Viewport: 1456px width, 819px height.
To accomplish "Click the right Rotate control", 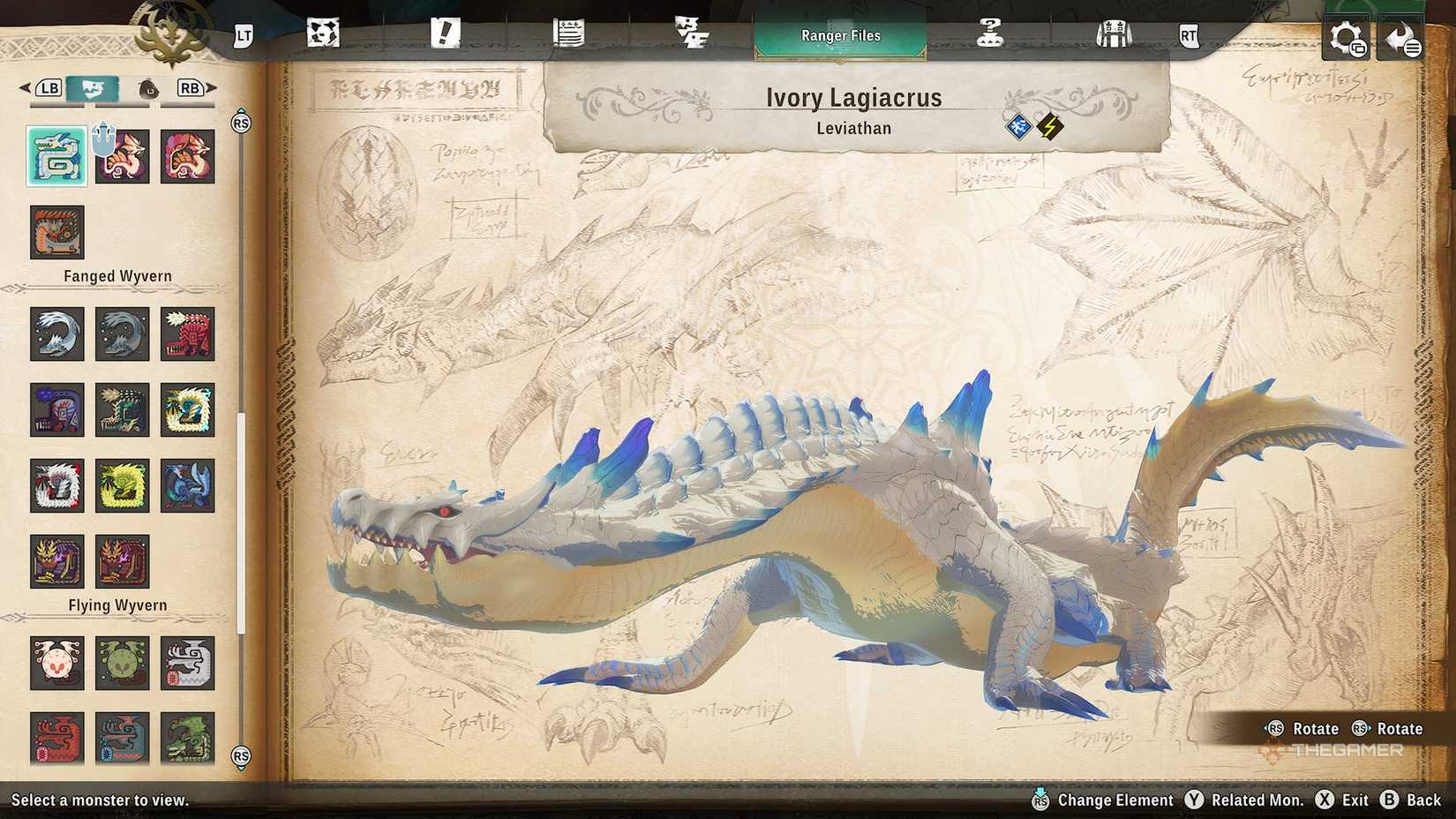I will coord(1387,729).
